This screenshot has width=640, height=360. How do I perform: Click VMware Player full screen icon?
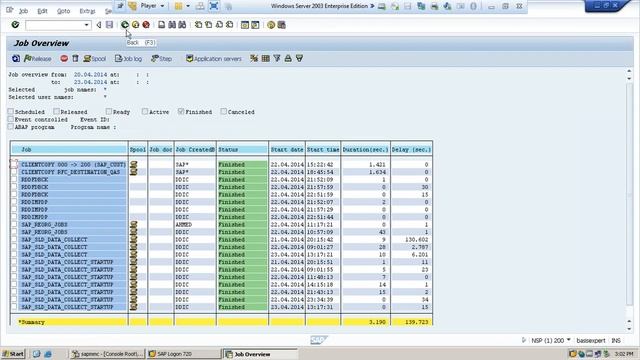coord(214,6)
